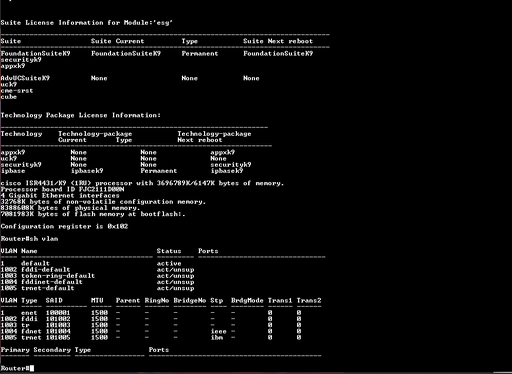
Task: Click 'Permanent' in the FoundationSuiteK9 row
Action: tap(200, 54)
